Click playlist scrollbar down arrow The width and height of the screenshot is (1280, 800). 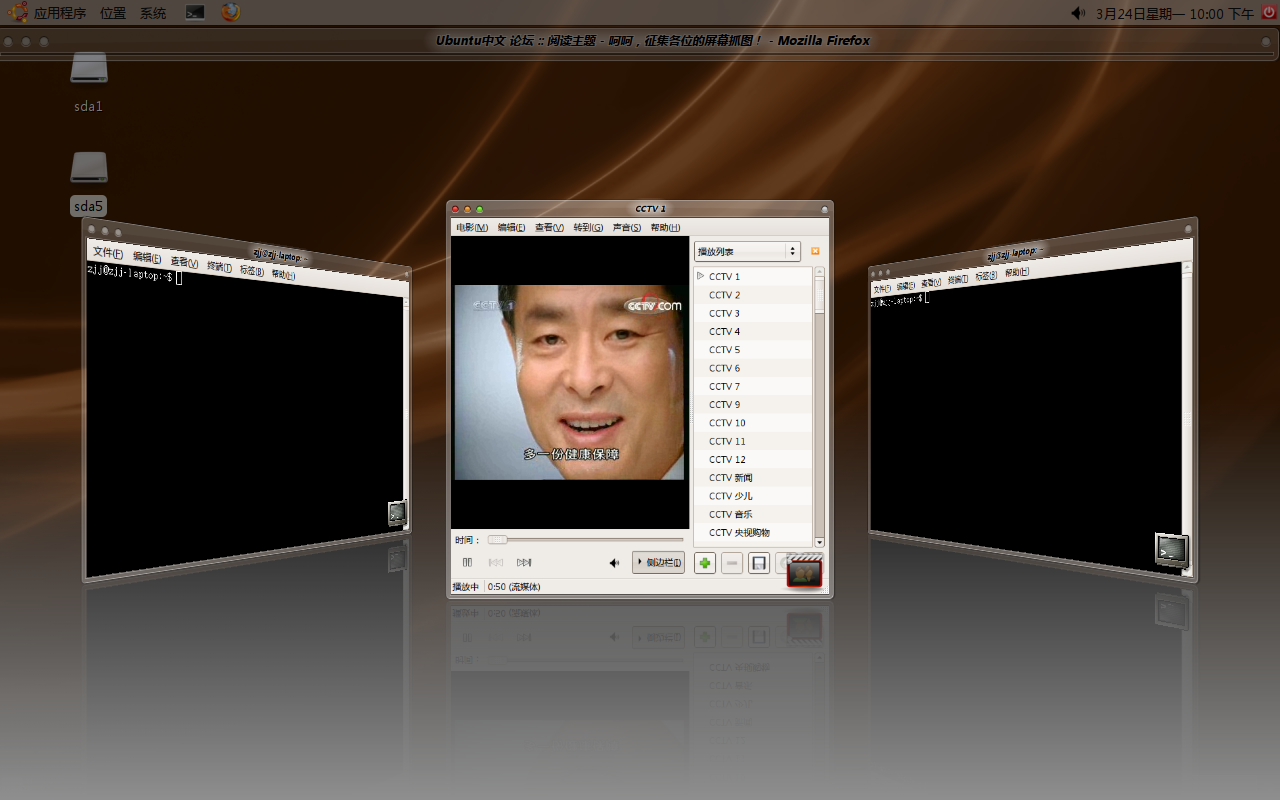[x=820, y=541]
